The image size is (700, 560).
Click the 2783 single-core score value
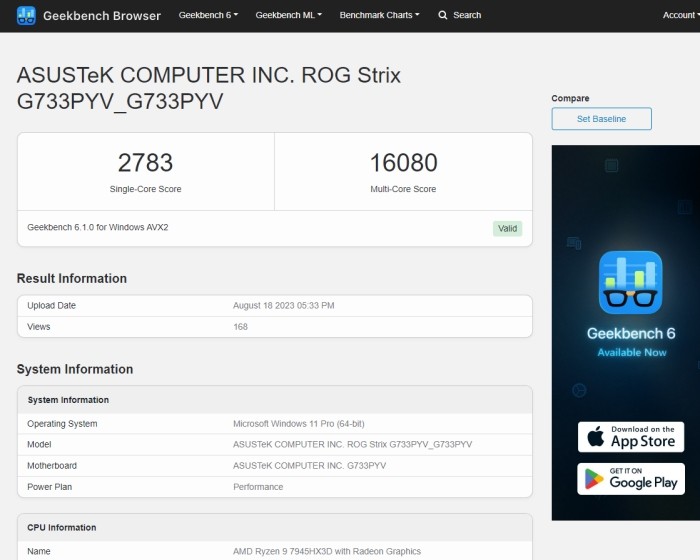(145, 163)
